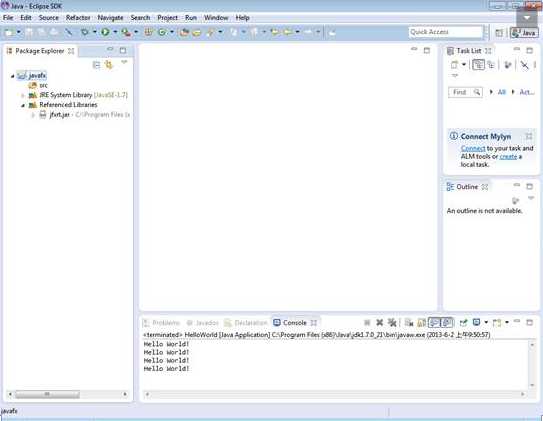Open Package Explorer view menu triangle
The height and width of the screenshot is (421, 543).
(x=124, y=62)
